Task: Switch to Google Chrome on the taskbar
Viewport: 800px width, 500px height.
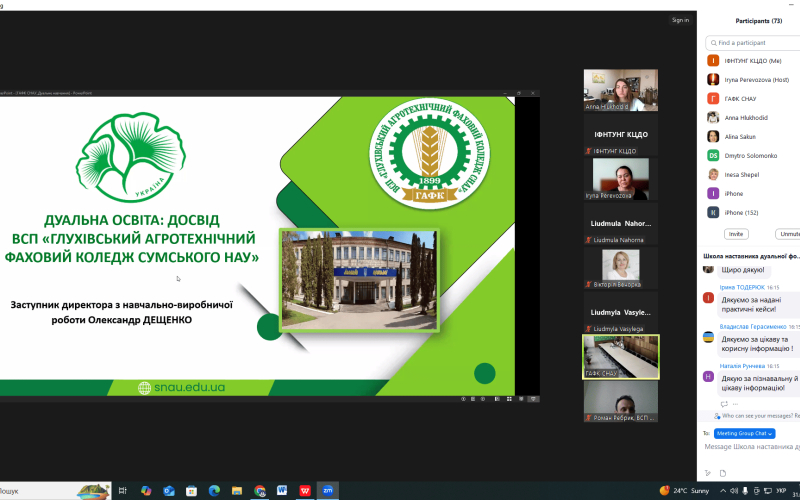Action: [x=260, y=491]
